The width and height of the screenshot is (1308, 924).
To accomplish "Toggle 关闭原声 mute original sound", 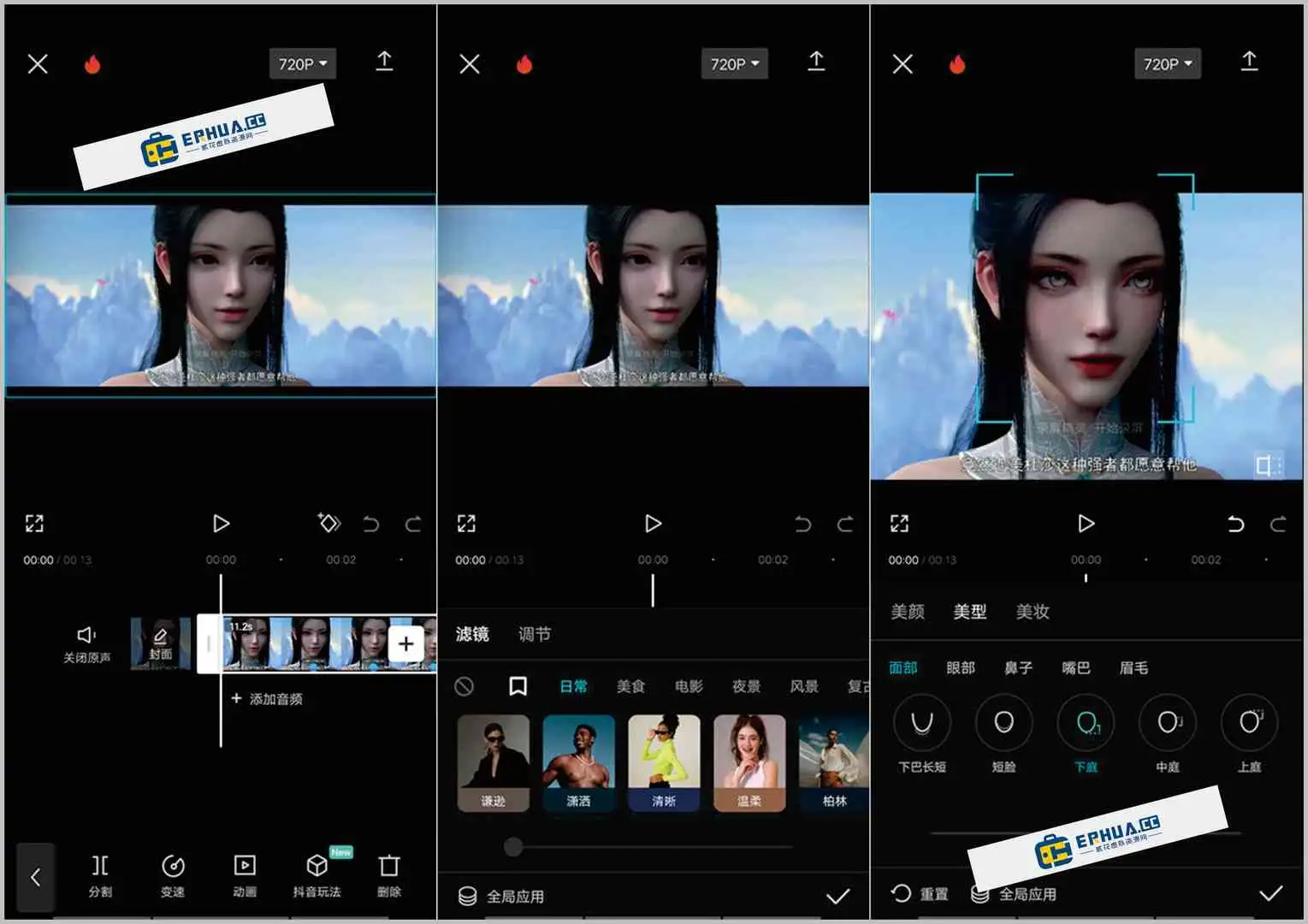I will (x=86, y=643).
